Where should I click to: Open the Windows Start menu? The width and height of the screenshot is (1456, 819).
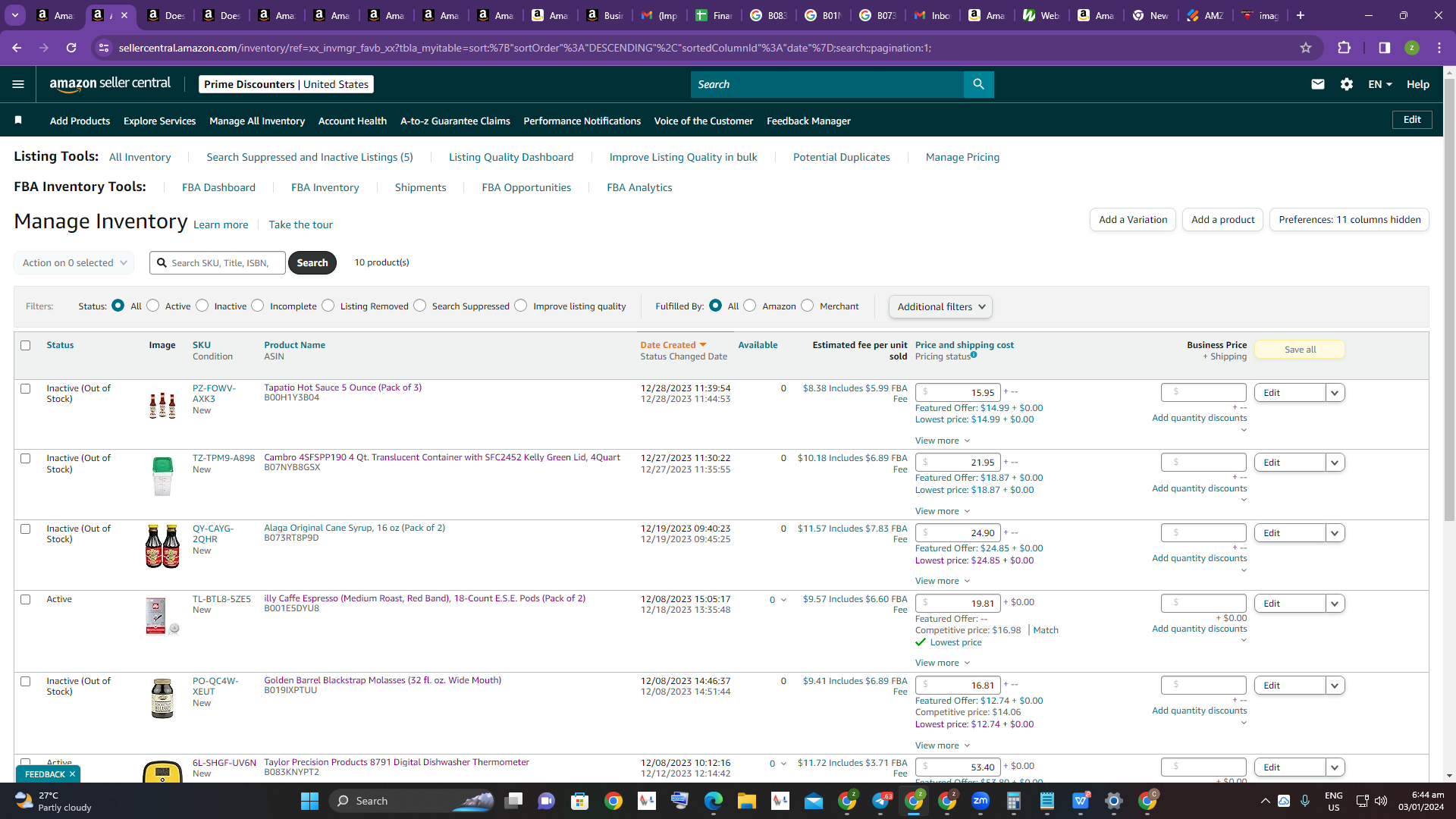click(309, 801)
